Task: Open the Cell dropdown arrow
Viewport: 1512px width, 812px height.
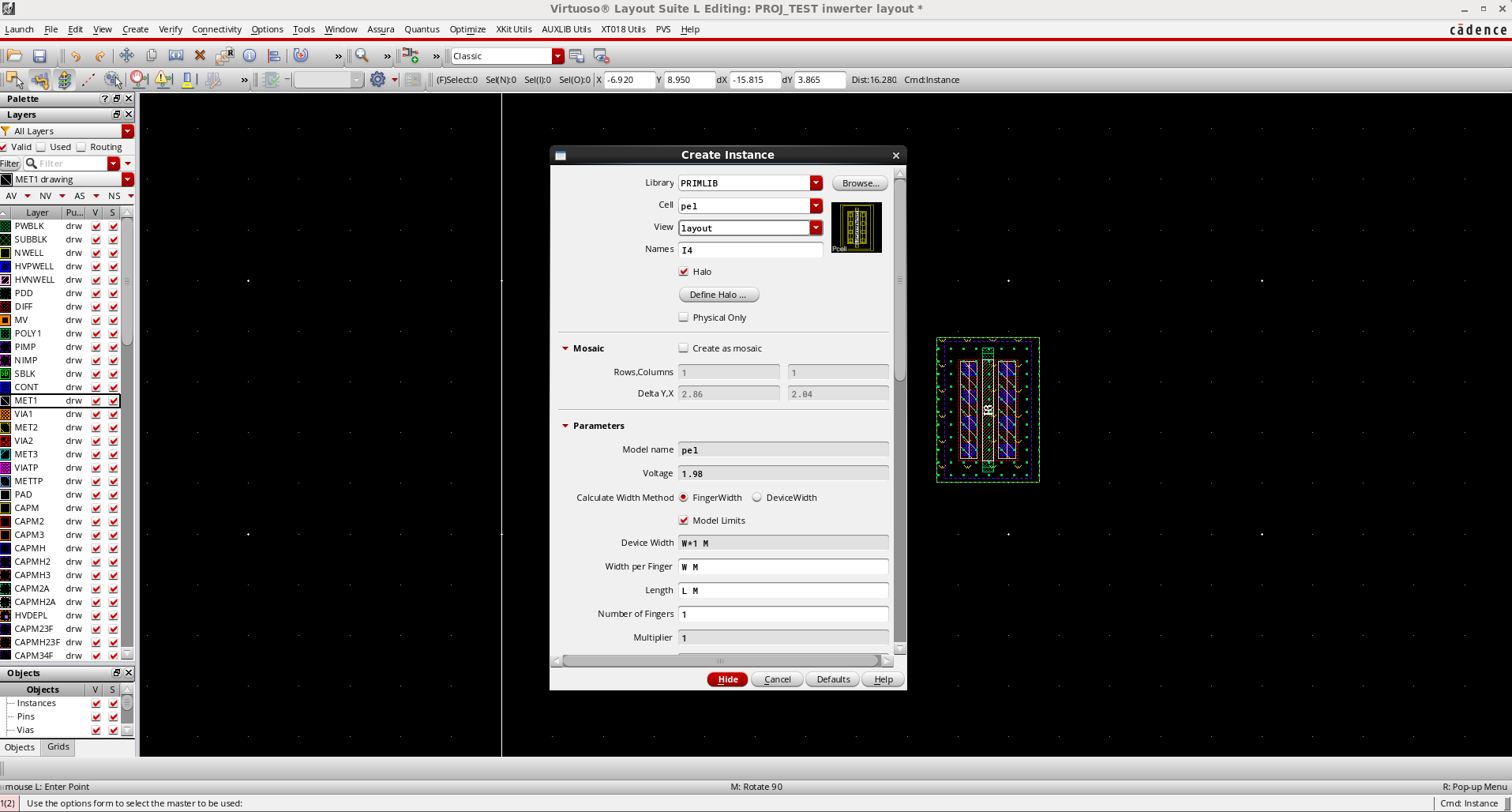Action: (x=816, y=206)
